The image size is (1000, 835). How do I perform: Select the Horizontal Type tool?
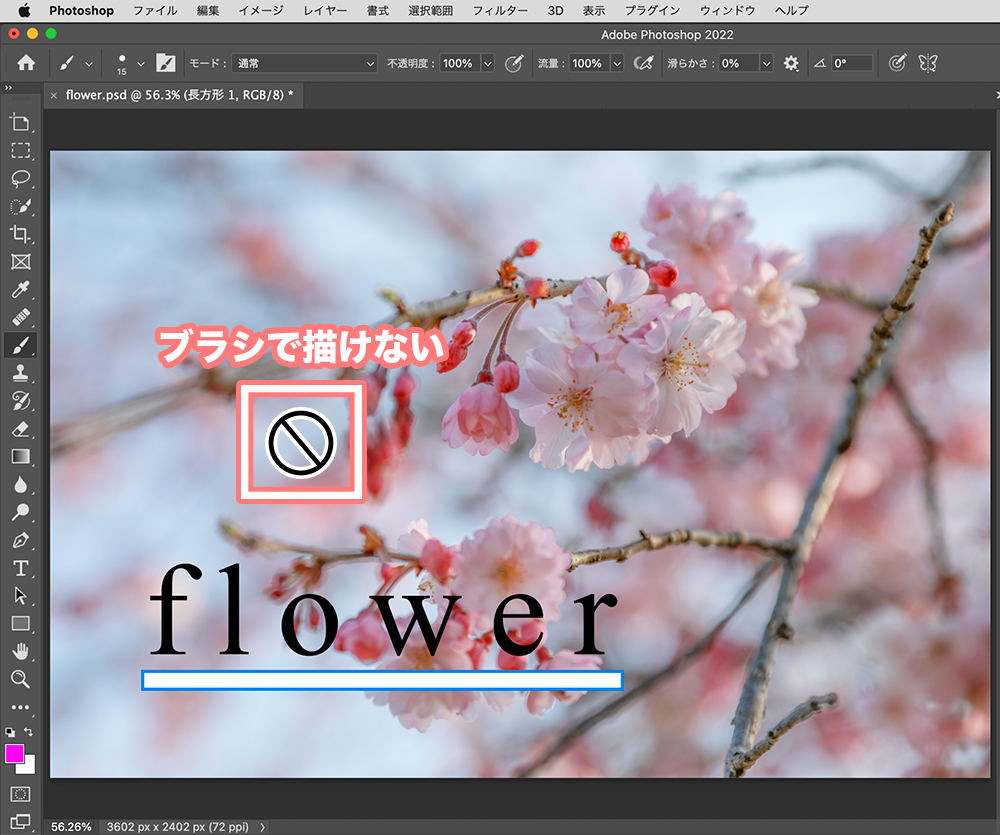[20, 568]
